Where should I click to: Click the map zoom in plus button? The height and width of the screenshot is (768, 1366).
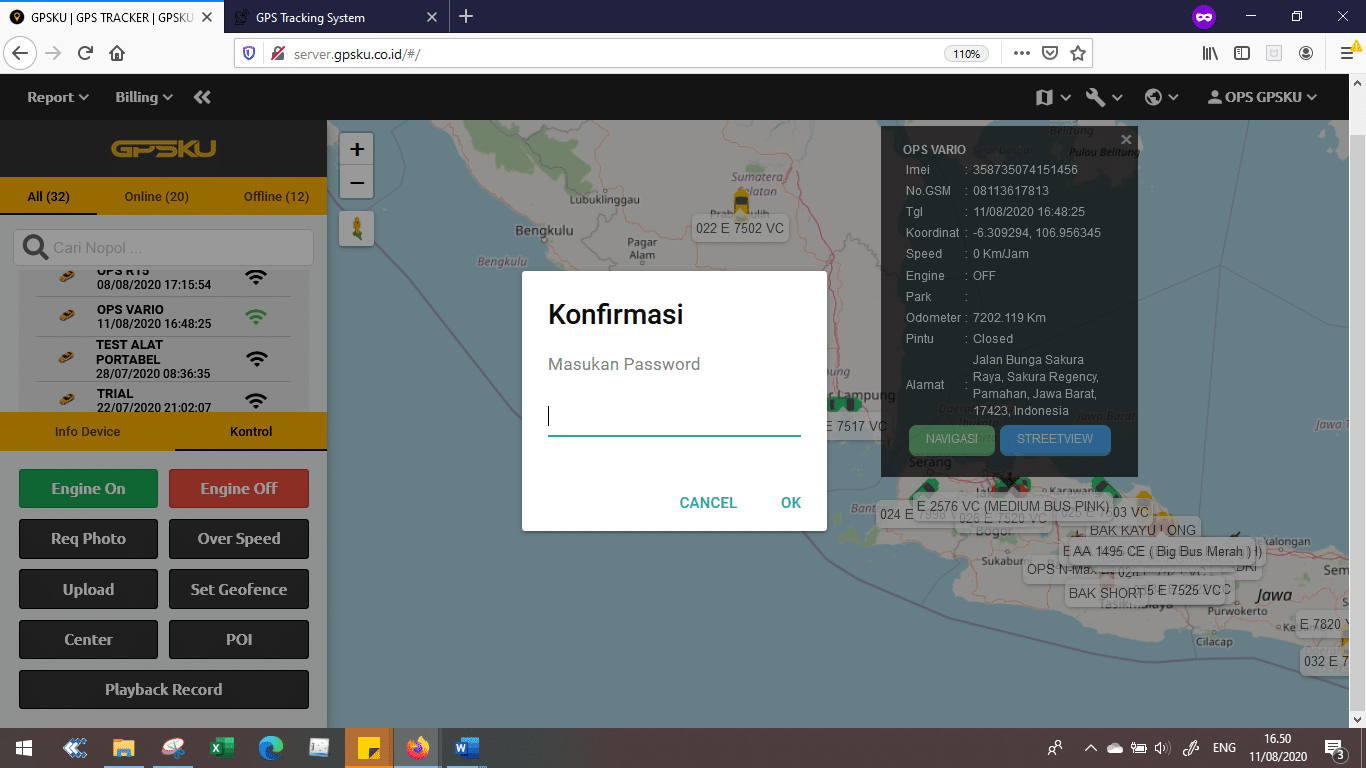[357, 150]
